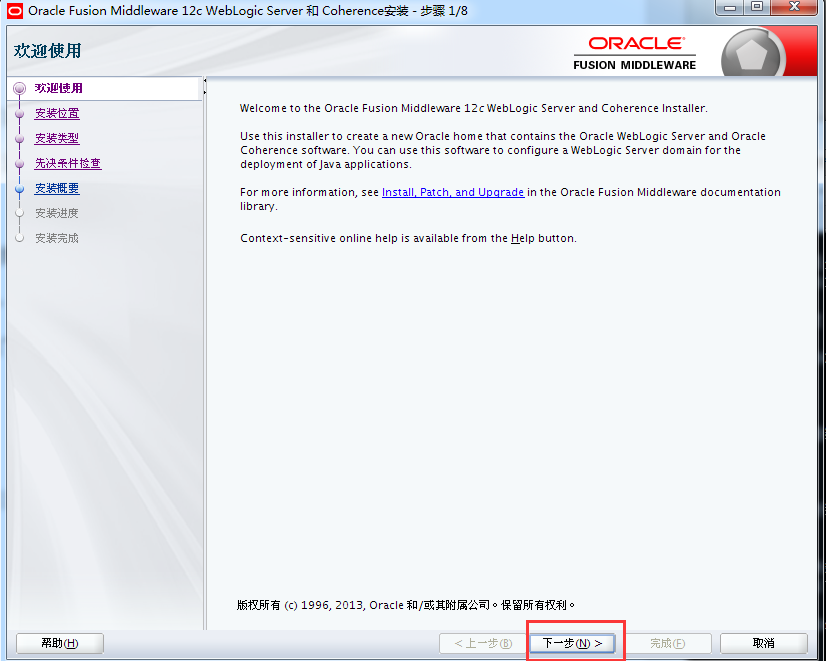This screenshot has width=826, height=661.
Task: Collapse the sidebar using splitter arrows
Action: click(x=204, y=87)
